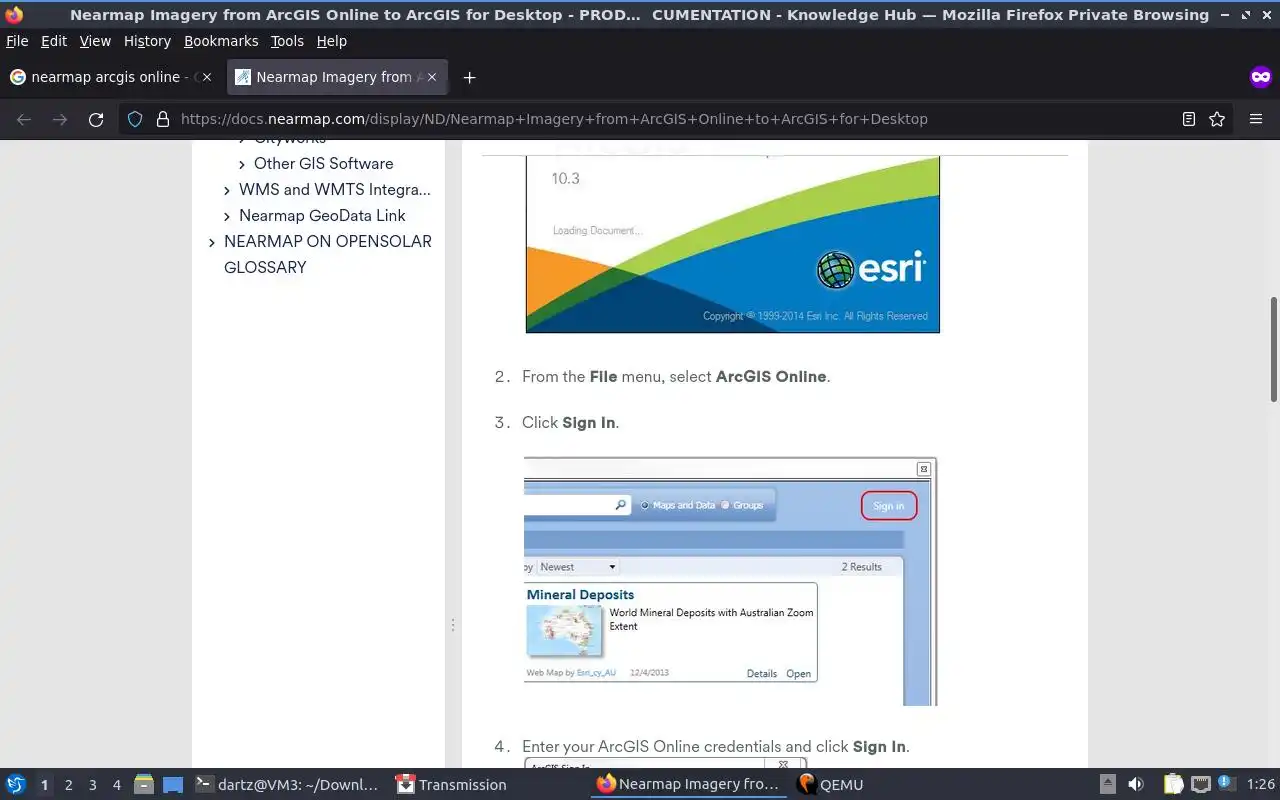This screenshot has width=1280, height=800.
Task: Click the clock showing 1:26
Action: pyautogui.click(x=1261, y=785)
